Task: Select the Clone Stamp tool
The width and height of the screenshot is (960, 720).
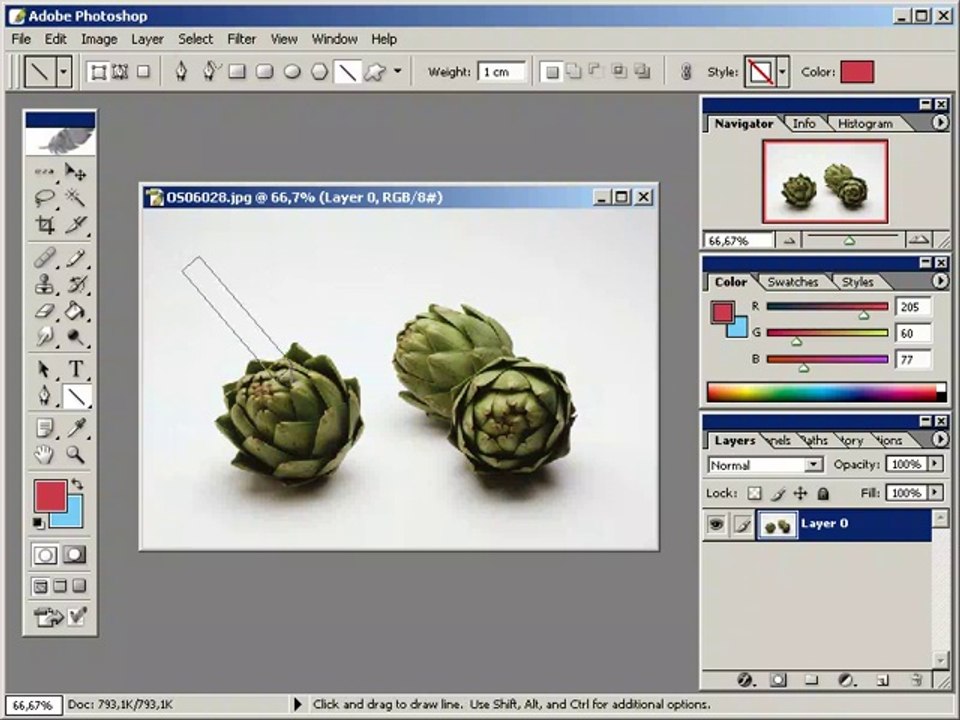Action: point(45,284)
